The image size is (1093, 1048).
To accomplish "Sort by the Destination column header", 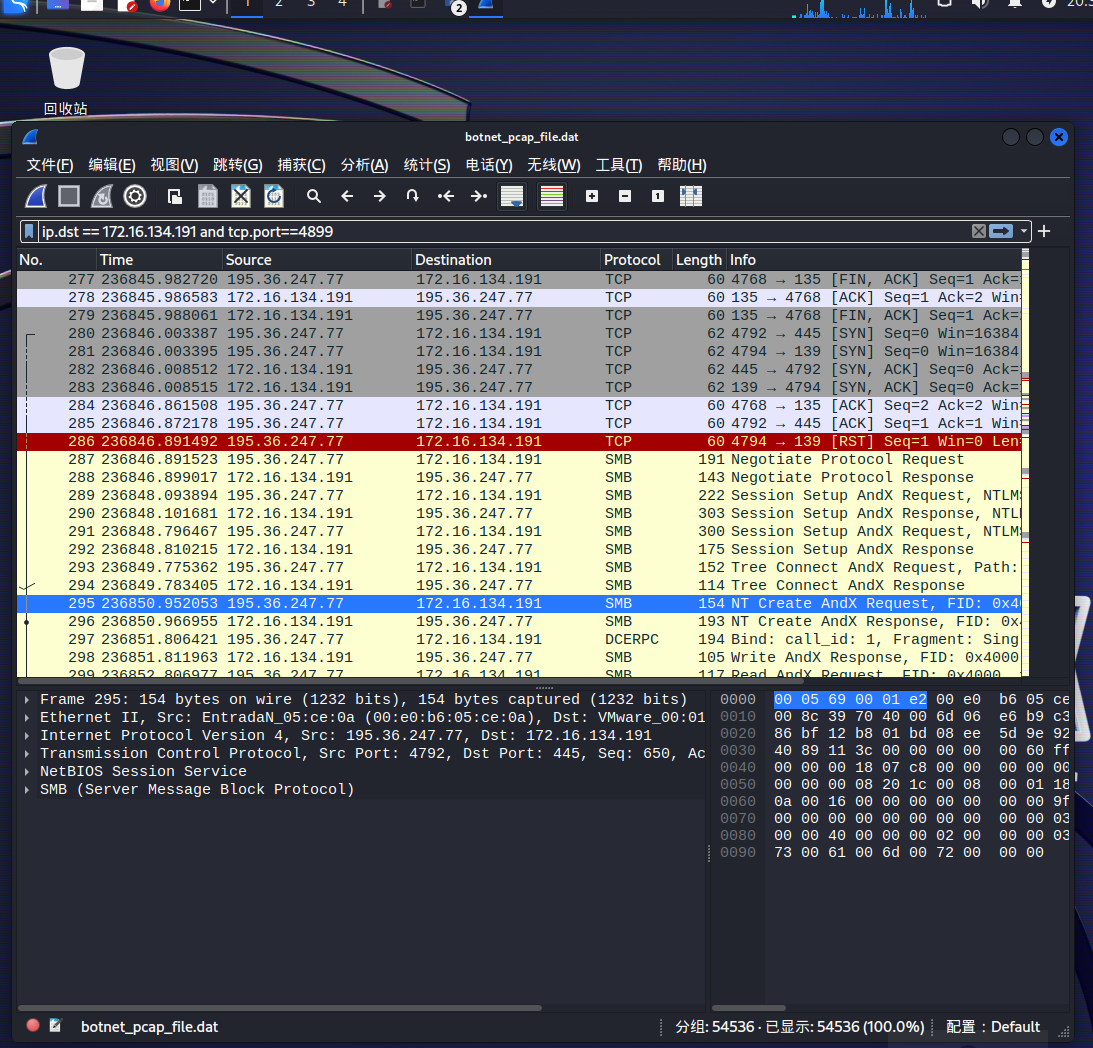I will pos(506,260).
